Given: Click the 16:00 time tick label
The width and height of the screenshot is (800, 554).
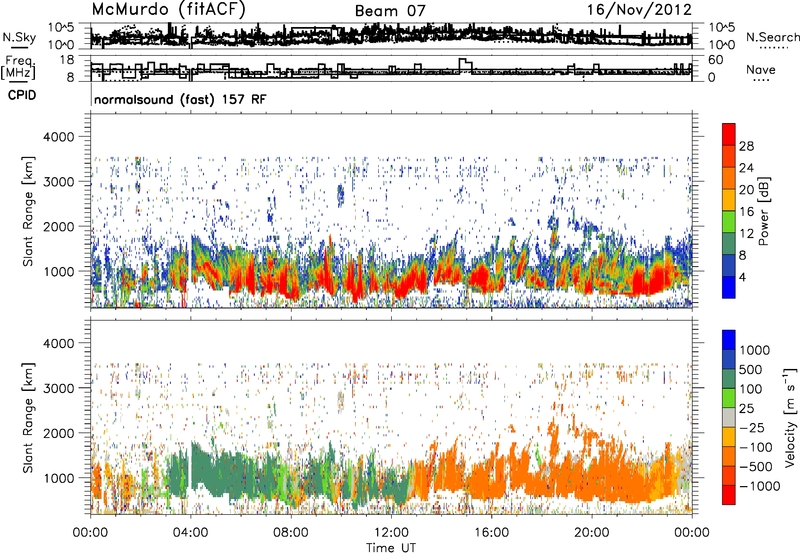Looking at the screenshot, I should pos(491,533).
